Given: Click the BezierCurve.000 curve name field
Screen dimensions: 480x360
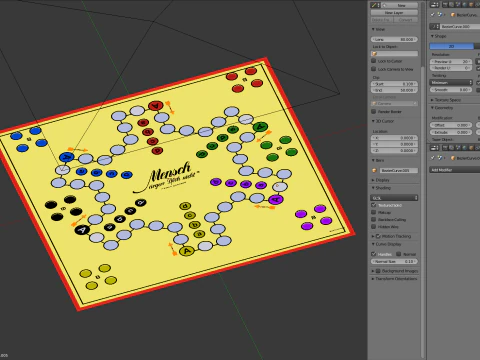Looking at the screenshot, I should (460, 26).
